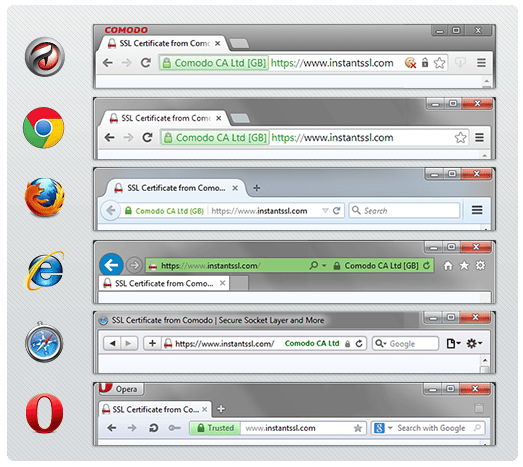The width and height of the screenshot is (523, 467).
Task: Open Opera's search engine dropdown arrow
Action: [x=390, y=428]
